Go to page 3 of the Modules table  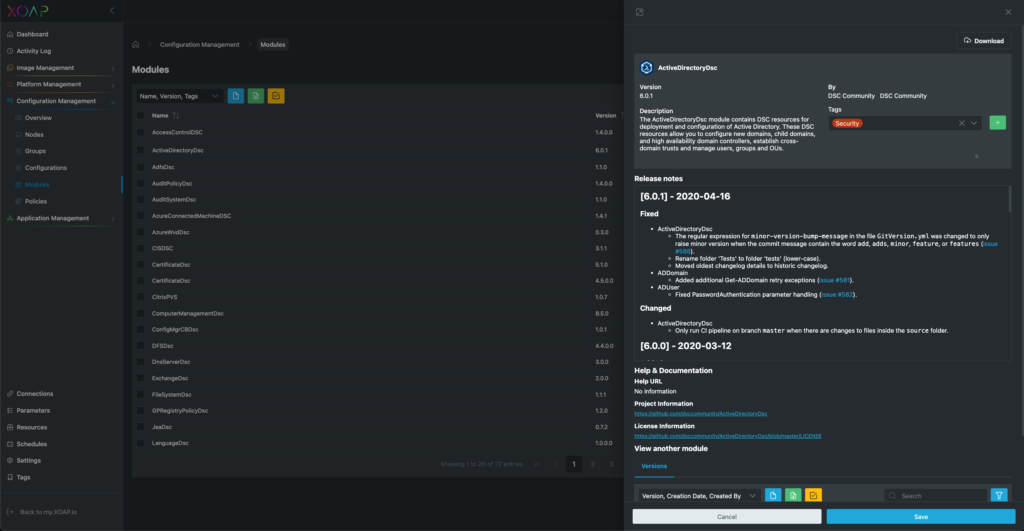pyautogui.click(x=611, y=464)
